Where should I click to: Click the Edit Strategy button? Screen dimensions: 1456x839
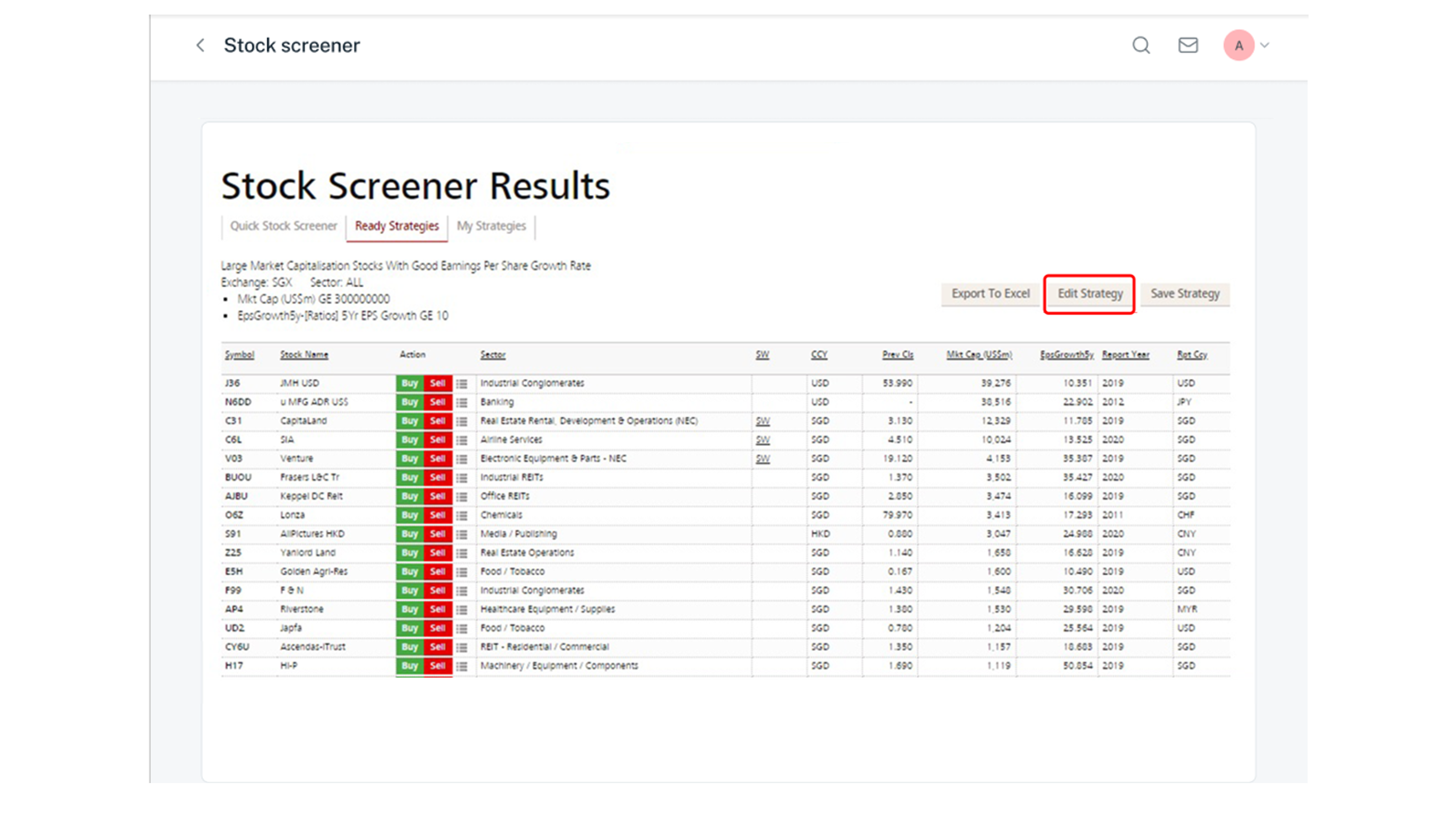pyautogui.click(x=1090, y=294)
